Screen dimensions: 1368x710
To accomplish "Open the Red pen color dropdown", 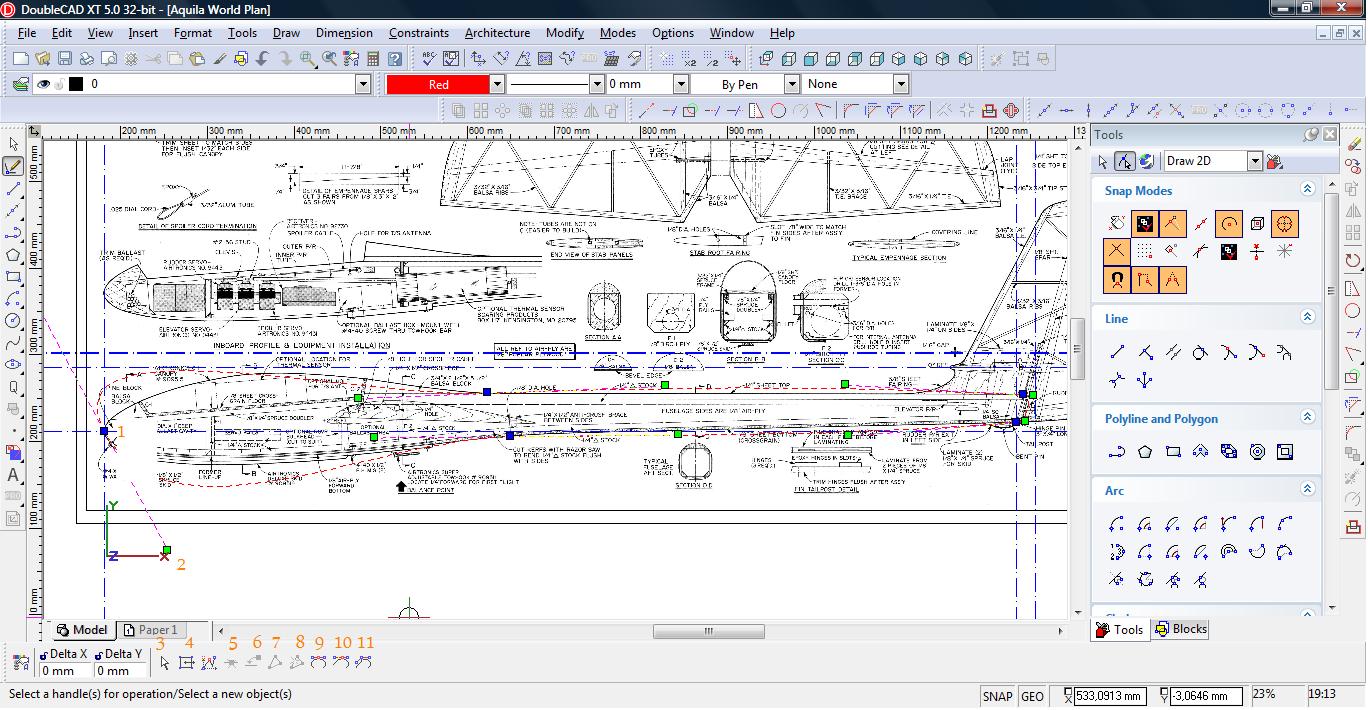I will click(497, 85).
